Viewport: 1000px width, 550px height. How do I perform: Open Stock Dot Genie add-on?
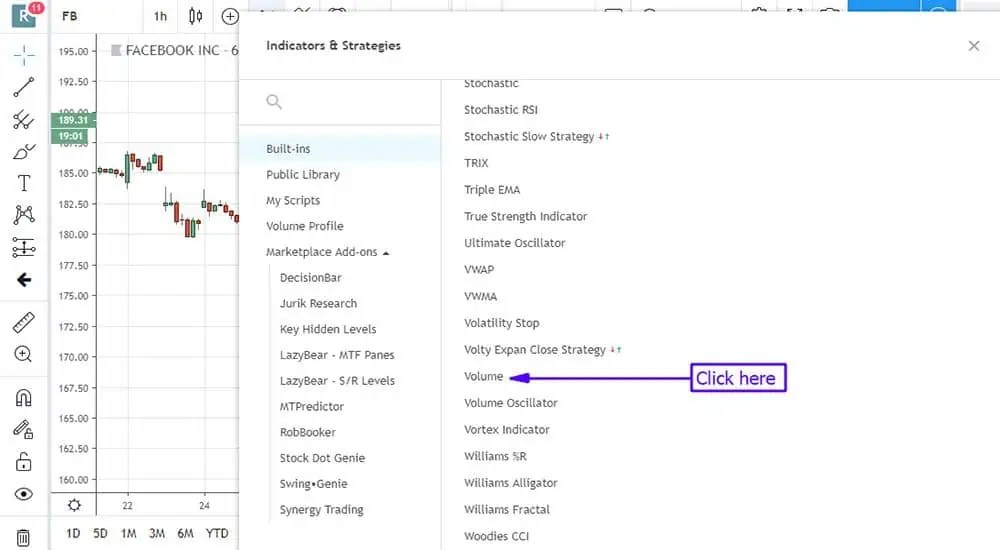322,458
